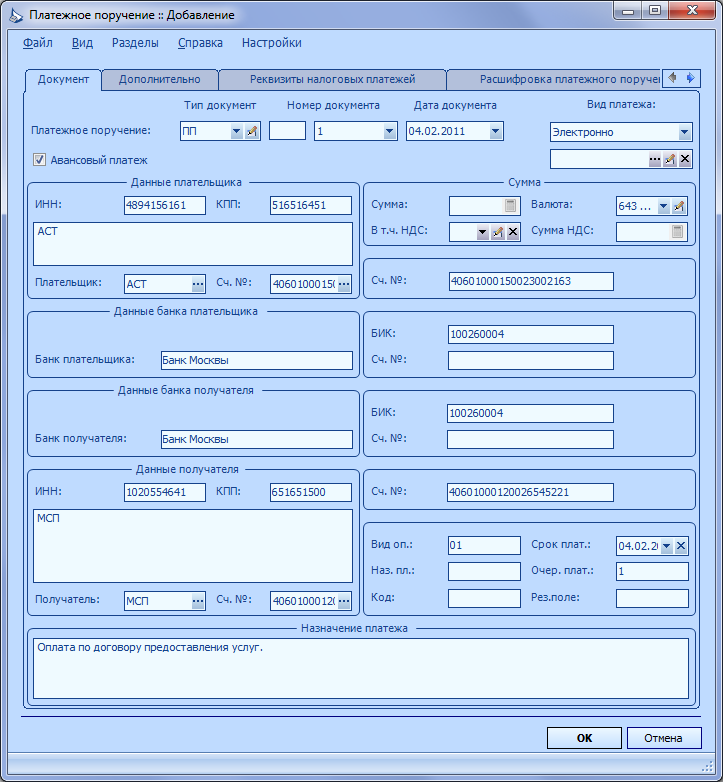The image size is (723, 782).
Task: Click edit pencil icon beside Валюта field
Action: pos(679,206)
